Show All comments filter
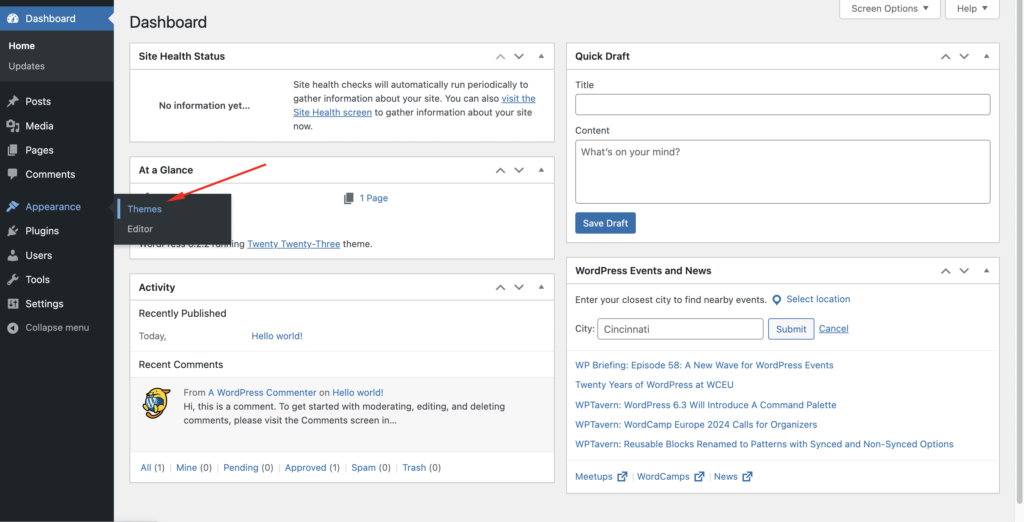This screenshot has width=1024, height=522. [x=146, y=468]
